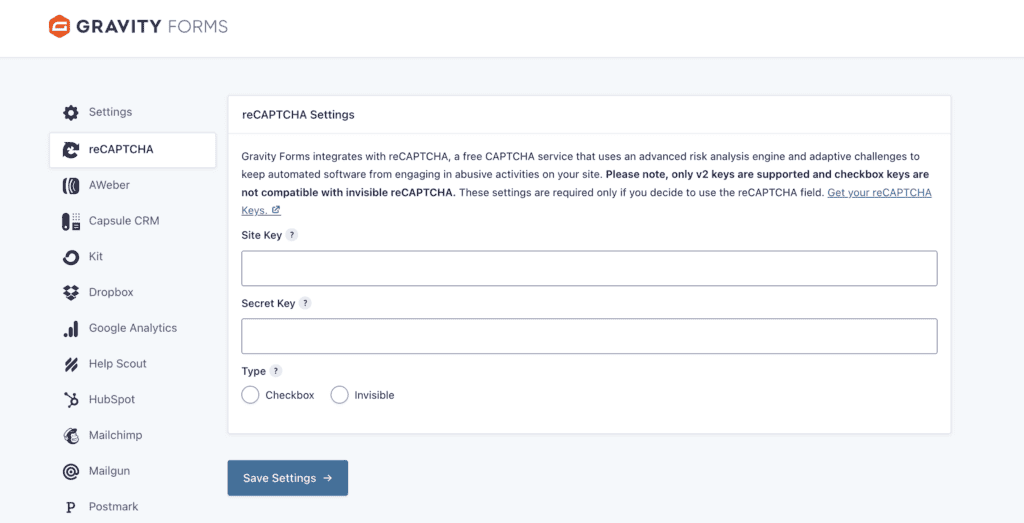
Task: Click the Save Settings button
Action: tap(287, 478)
